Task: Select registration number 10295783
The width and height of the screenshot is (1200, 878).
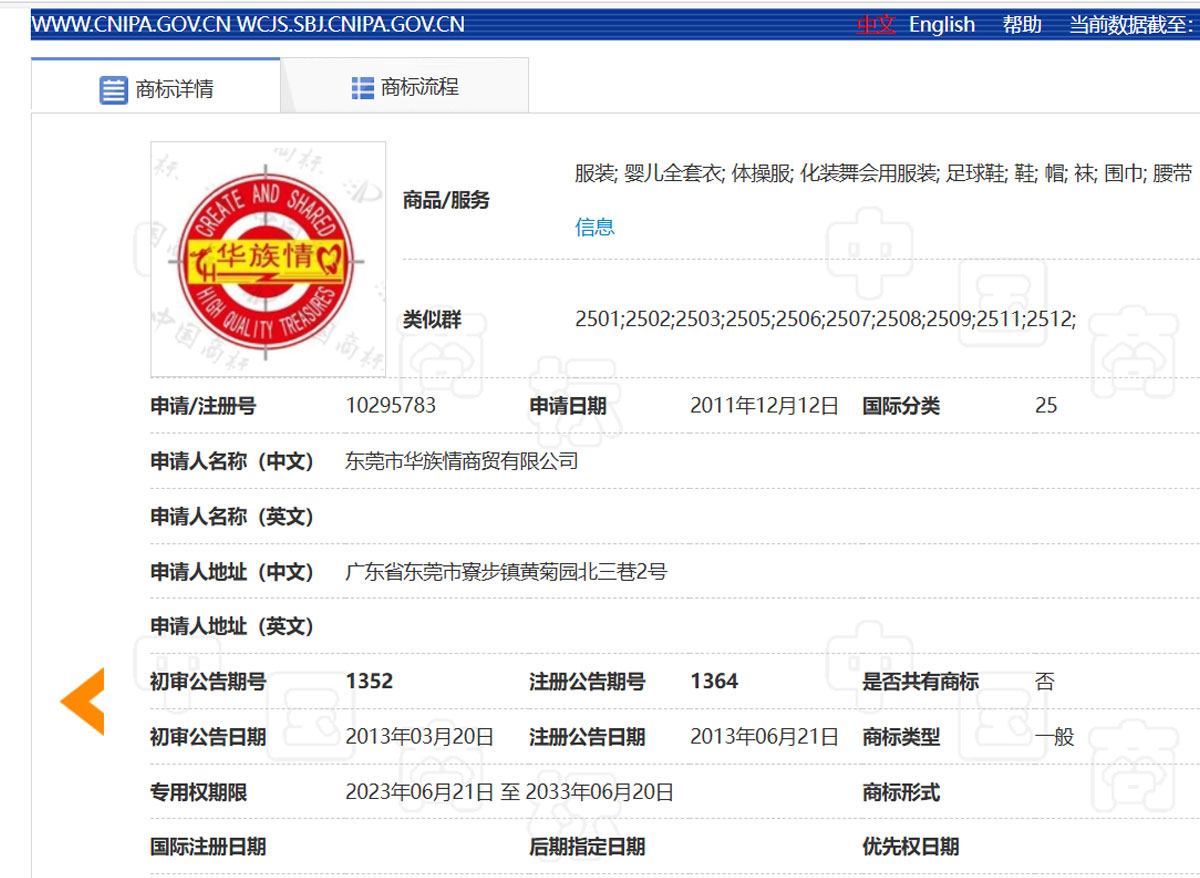Action: point(390,406)
